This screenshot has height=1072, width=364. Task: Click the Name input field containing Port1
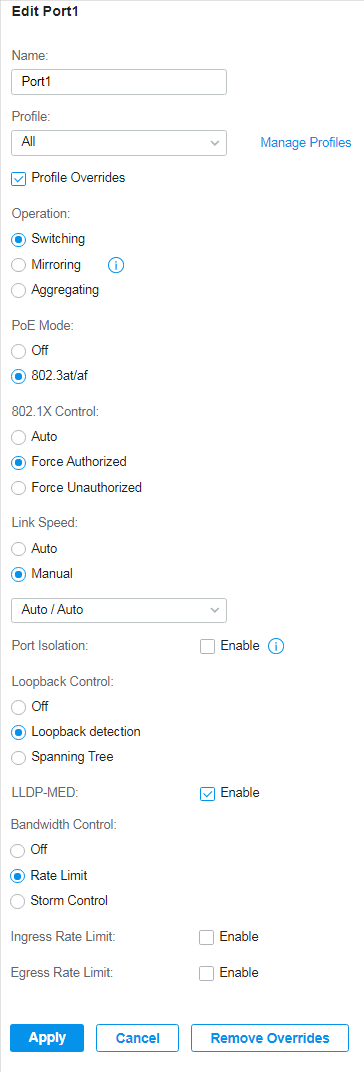coord(119,81)
